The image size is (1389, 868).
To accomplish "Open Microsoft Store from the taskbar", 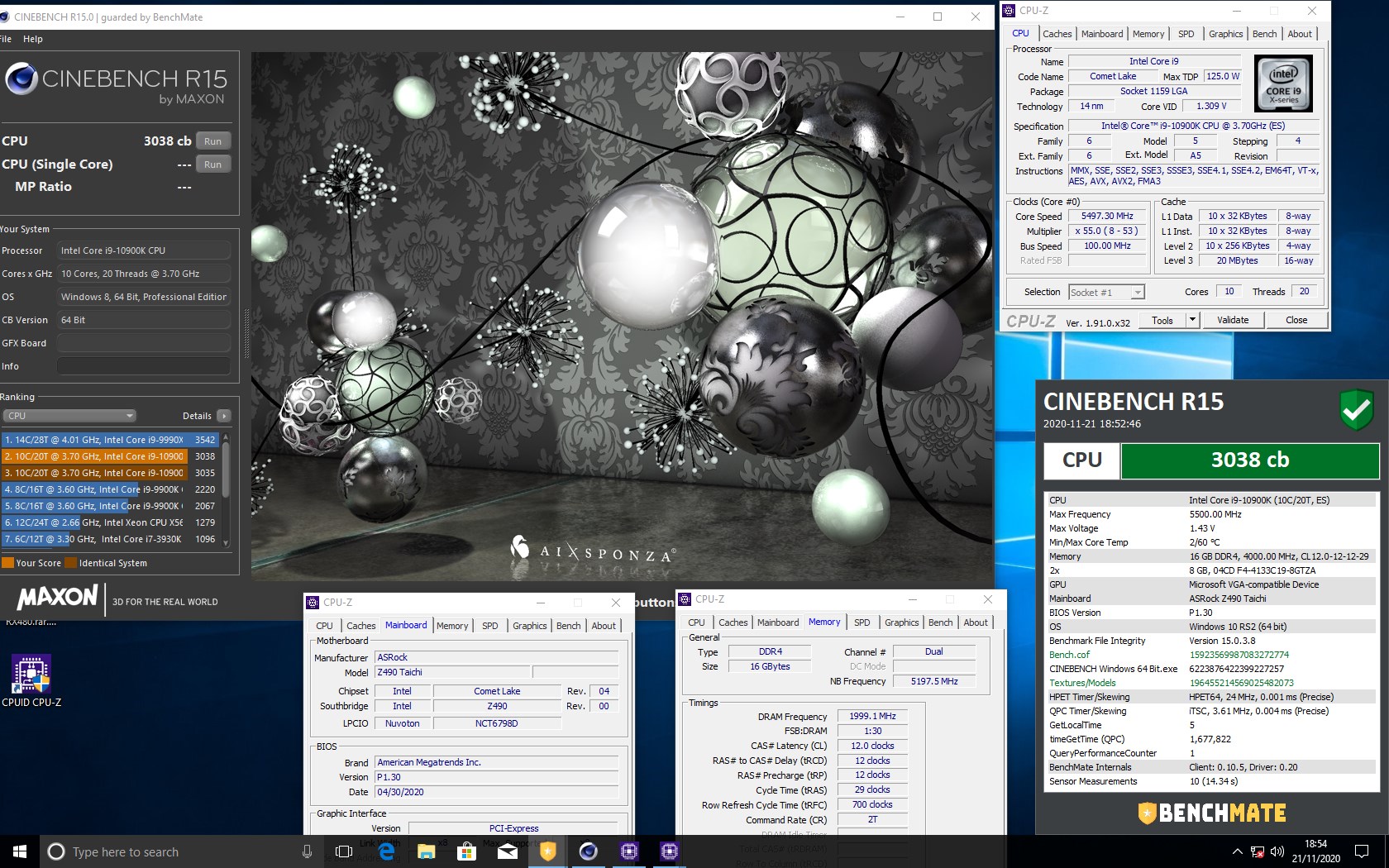I will [466, 851].
